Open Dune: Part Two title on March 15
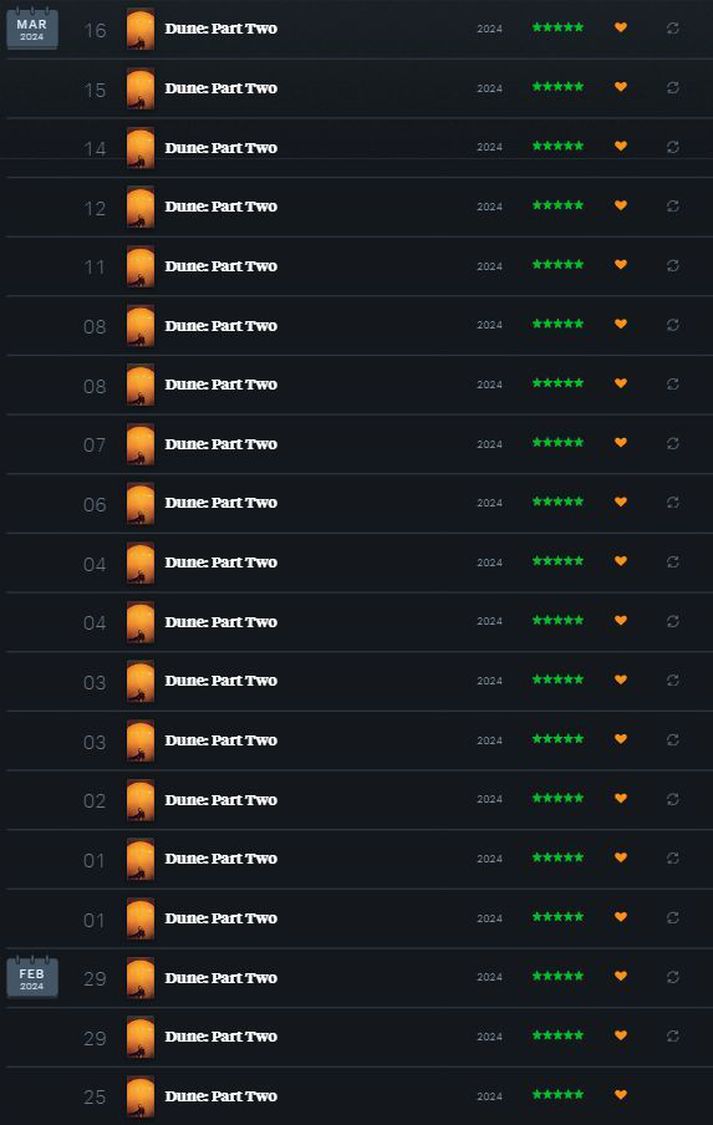The height and width of the screenshot is (1125, 713). coord(221,88)
